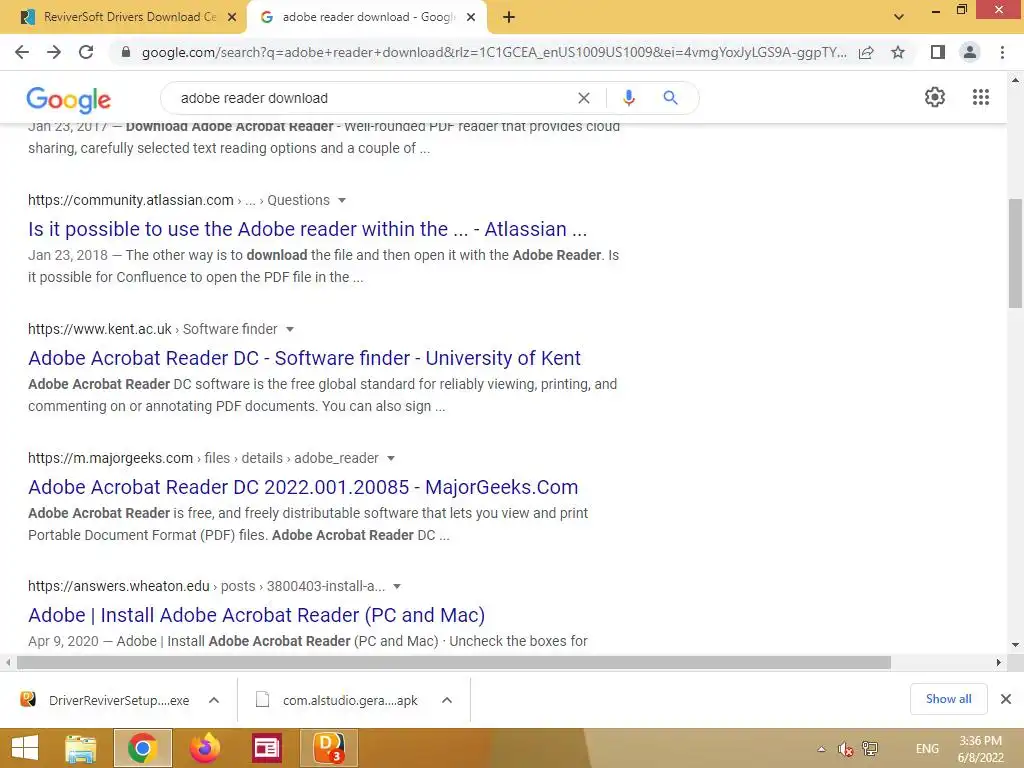Close the ReviverSoft Drivers Download tab
The width and height of the screenshot is (1024, 768).
(x=232, y=18)
